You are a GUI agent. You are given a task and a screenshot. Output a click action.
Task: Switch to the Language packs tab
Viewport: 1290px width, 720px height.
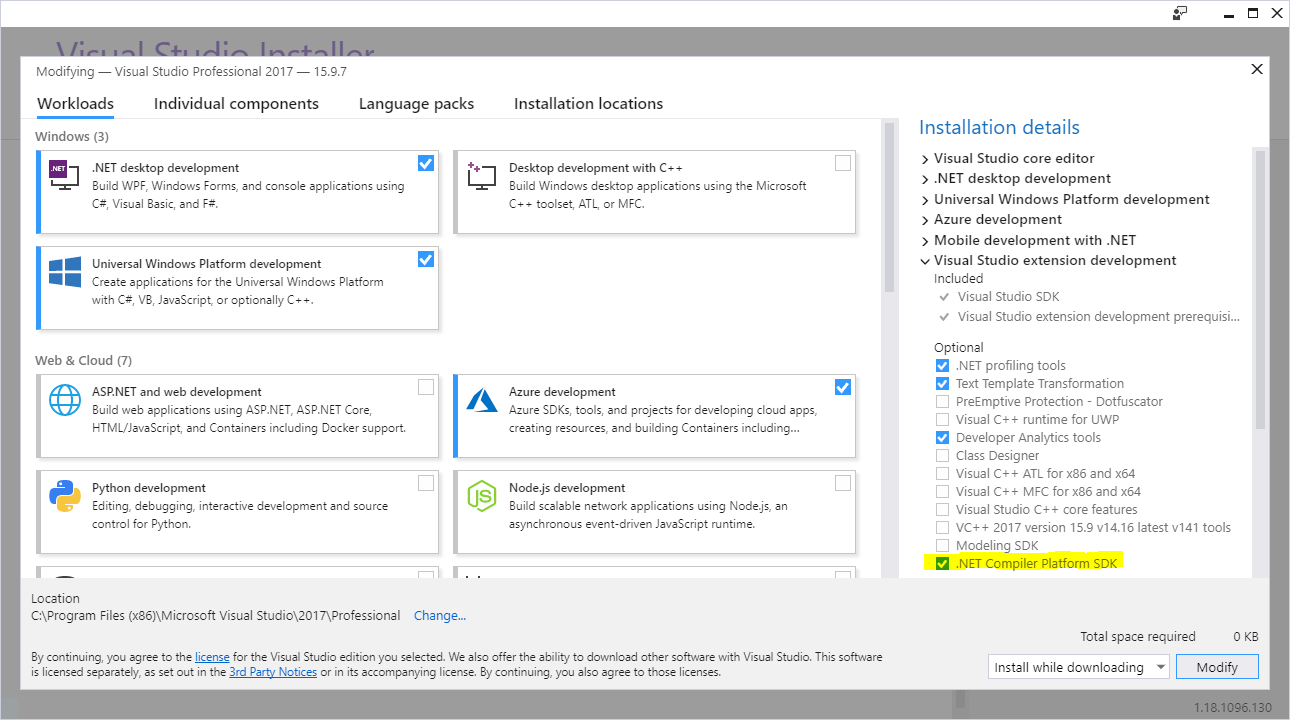tap(416, 103)
